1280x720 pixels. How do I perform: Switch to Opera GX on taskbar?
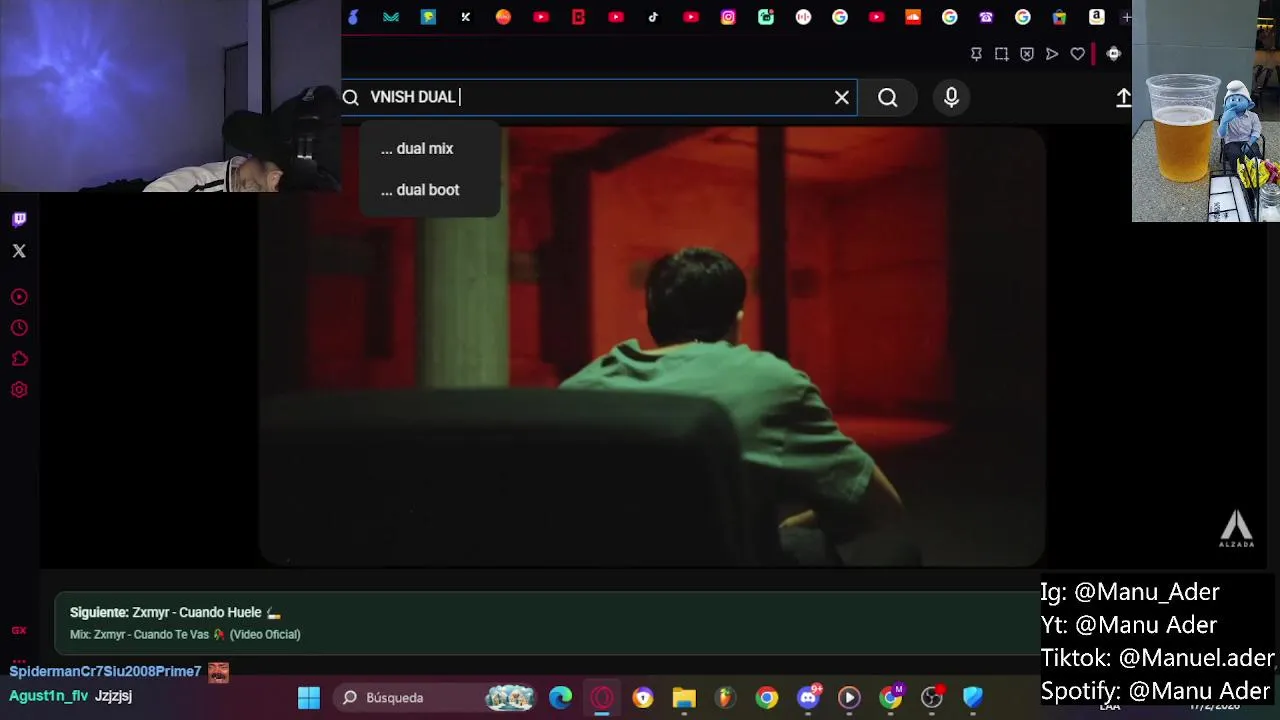(602, 697)
